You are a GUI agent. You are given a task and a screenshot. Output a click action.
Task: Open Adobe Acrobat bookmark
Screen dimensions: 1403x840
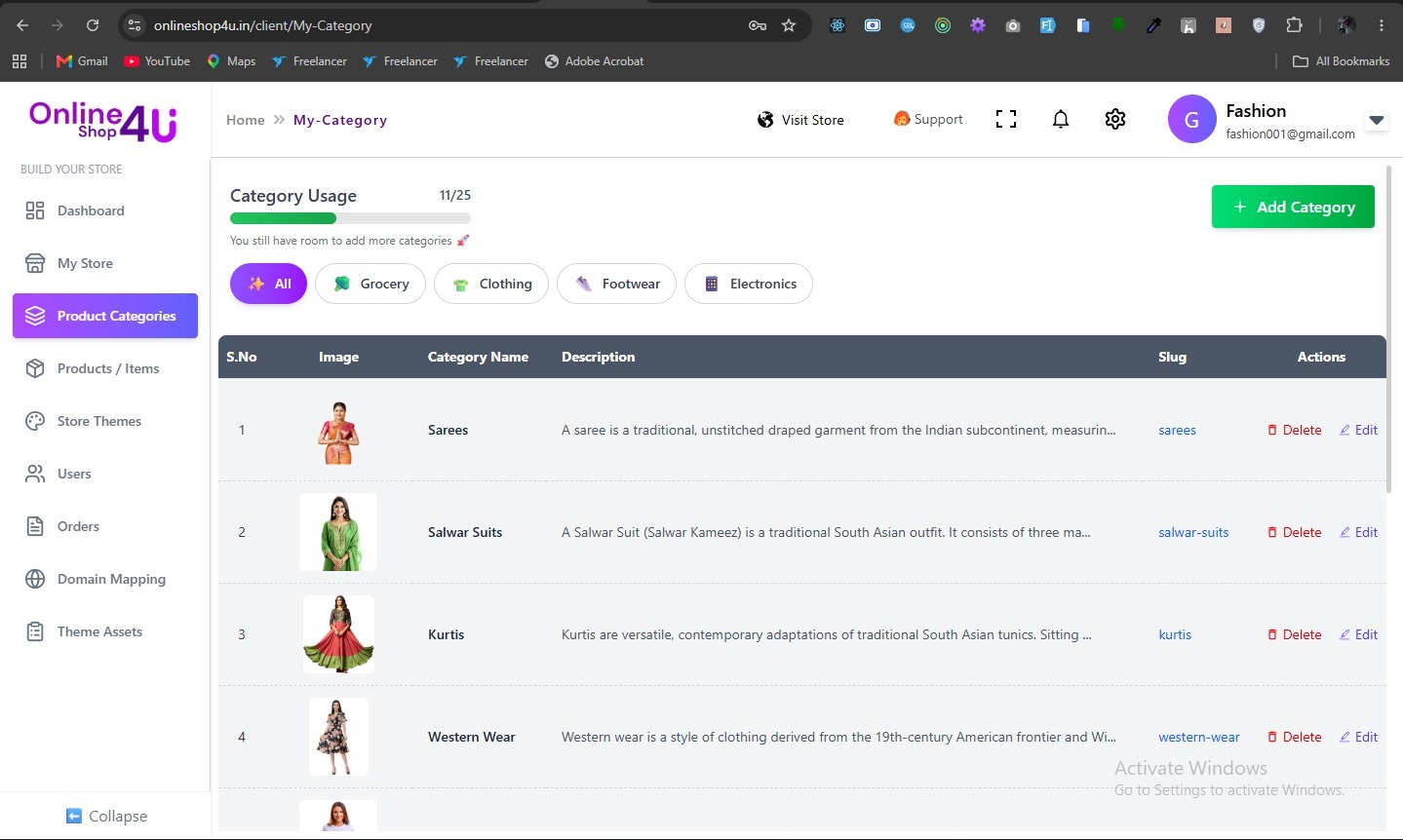pyautogui.click(x=594, y=61)
